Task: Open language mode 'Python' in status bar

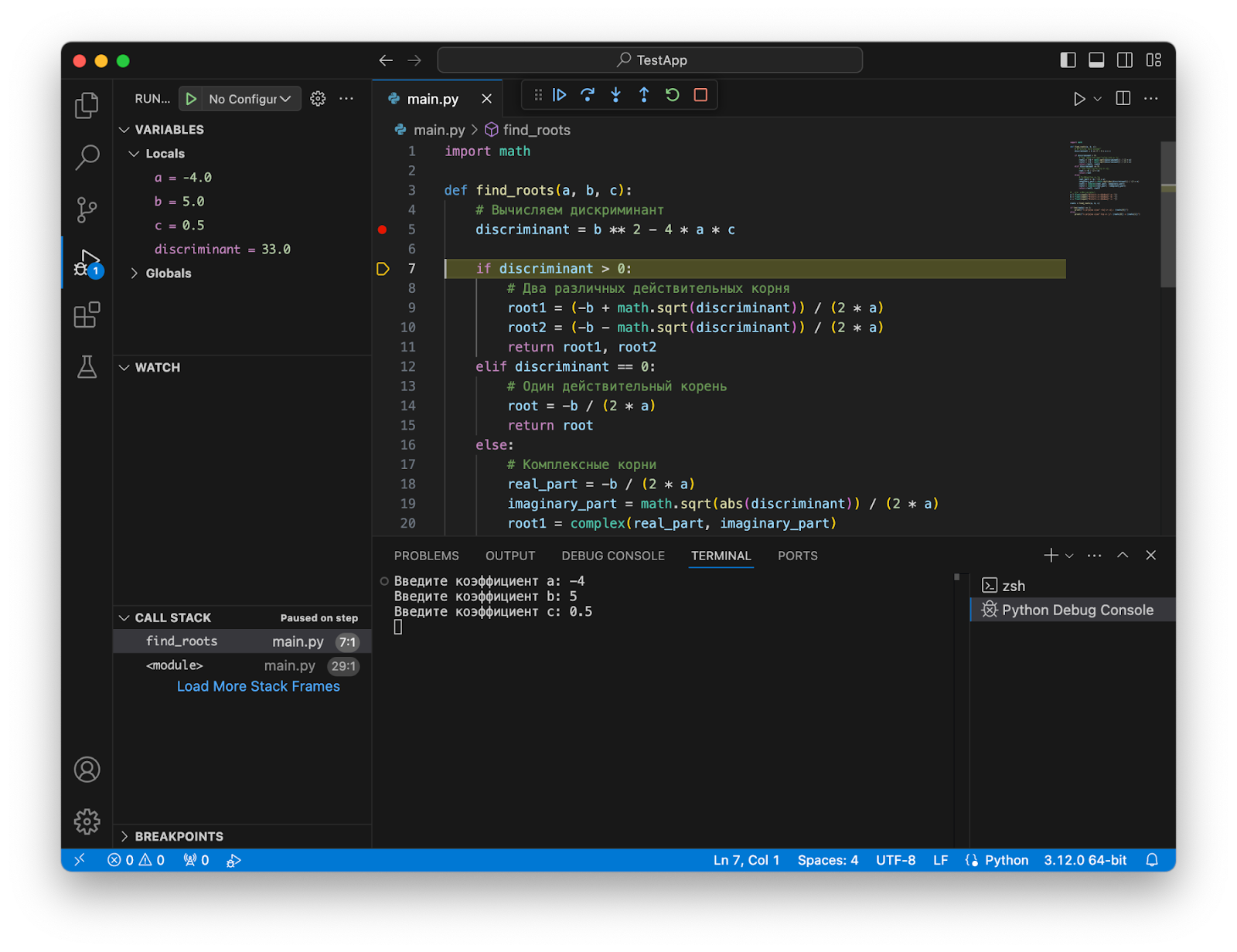Action: click(x=1007, y=860)
